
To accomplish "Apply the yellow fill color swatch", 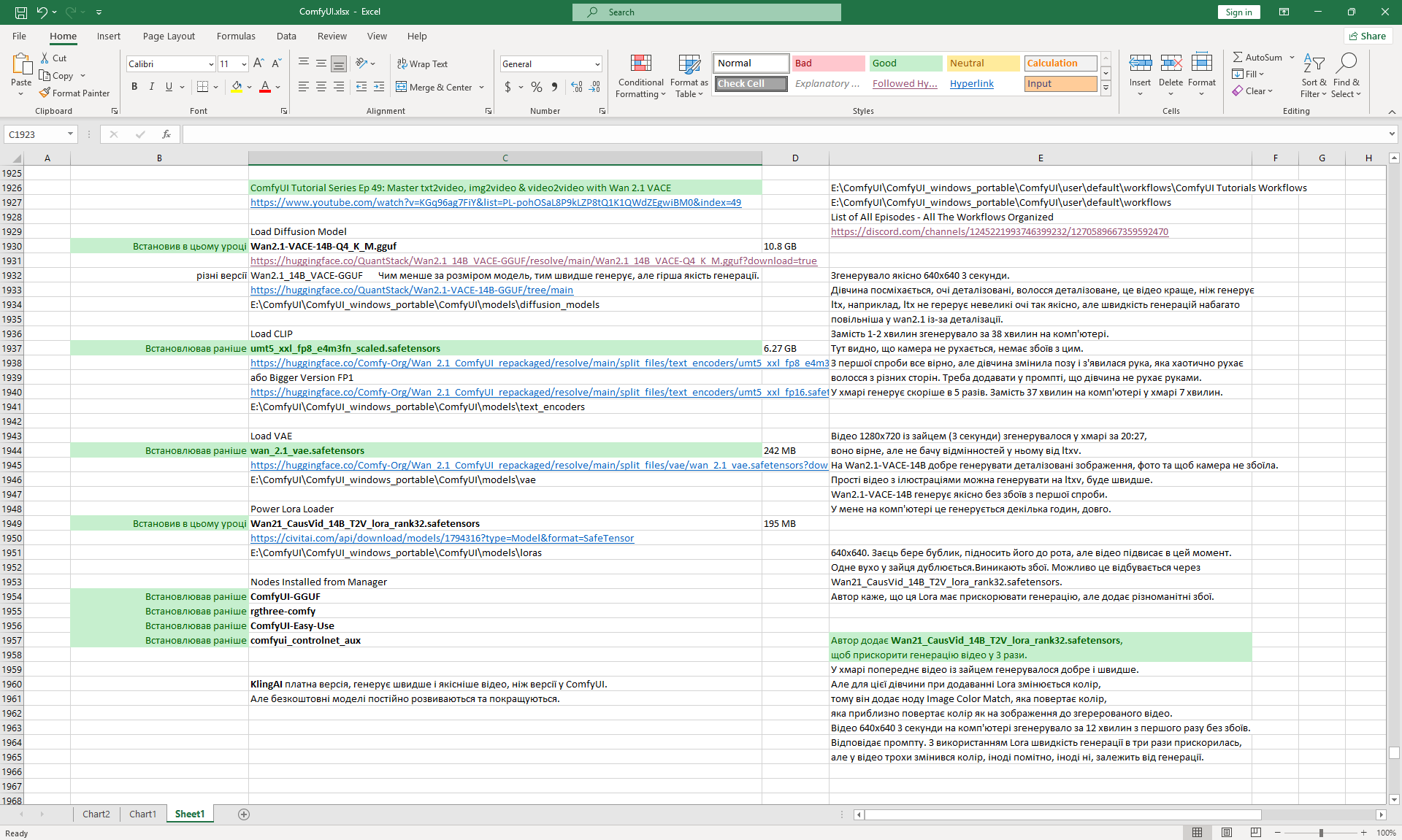I will (237, 87).
